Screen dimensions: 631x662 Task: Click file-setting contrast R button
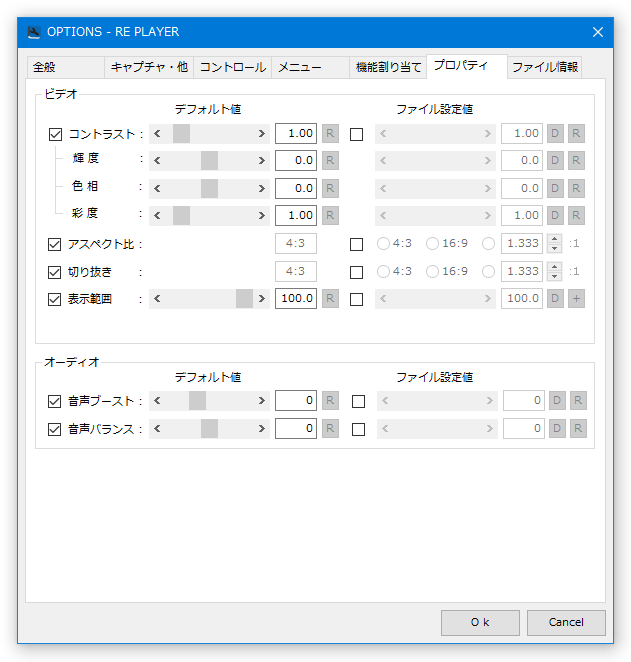tap(576, 133)
